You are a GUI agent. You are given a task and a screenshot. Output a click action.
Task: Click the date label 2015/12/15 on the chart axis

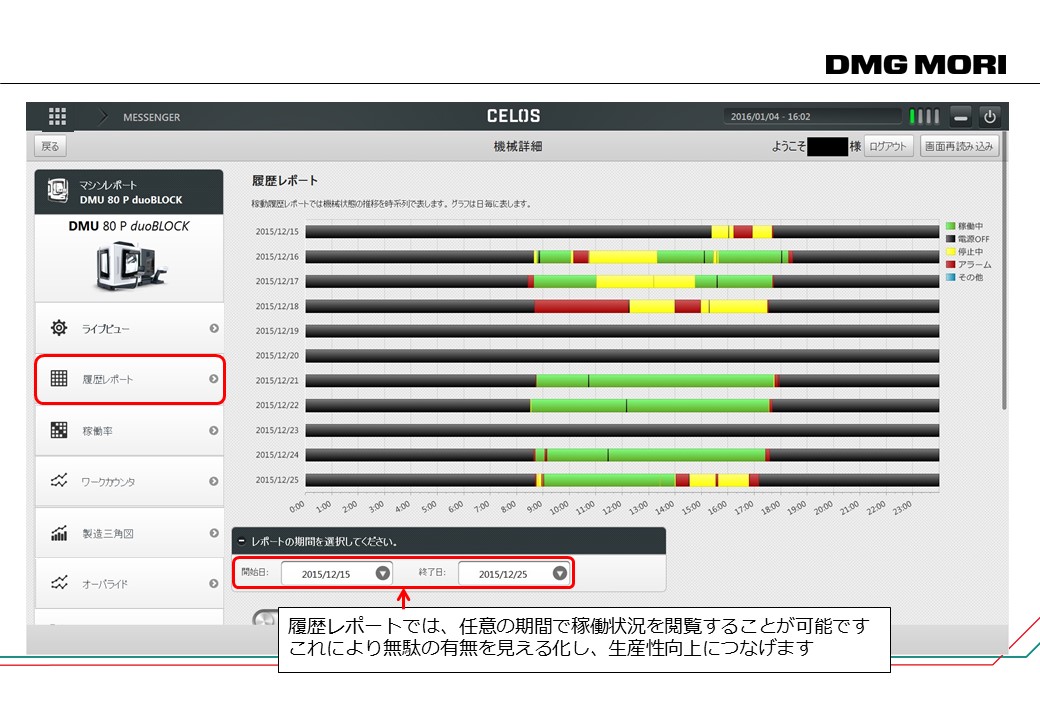click(277, 232)
